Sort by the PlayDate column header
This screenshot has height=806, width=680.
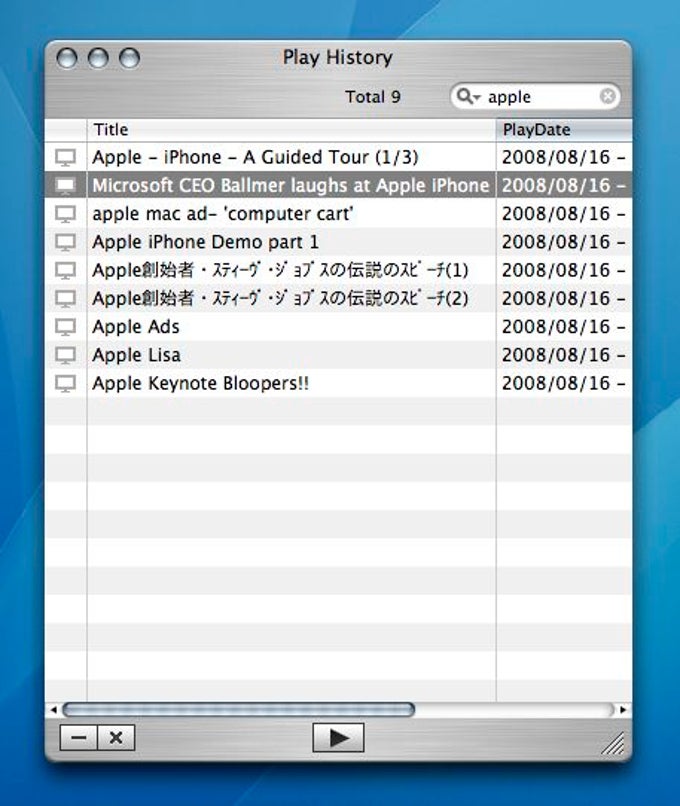pos(564,130)
